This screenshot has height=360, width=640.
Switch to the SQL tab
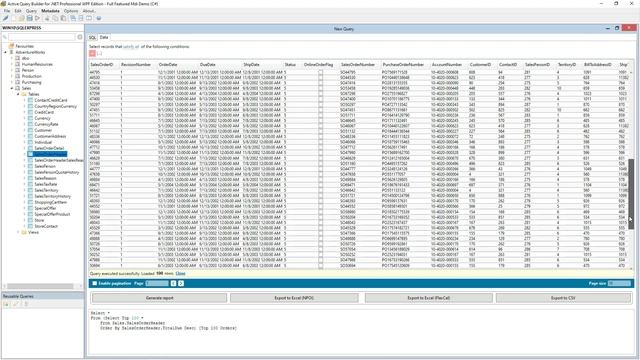tap(93, 37)
